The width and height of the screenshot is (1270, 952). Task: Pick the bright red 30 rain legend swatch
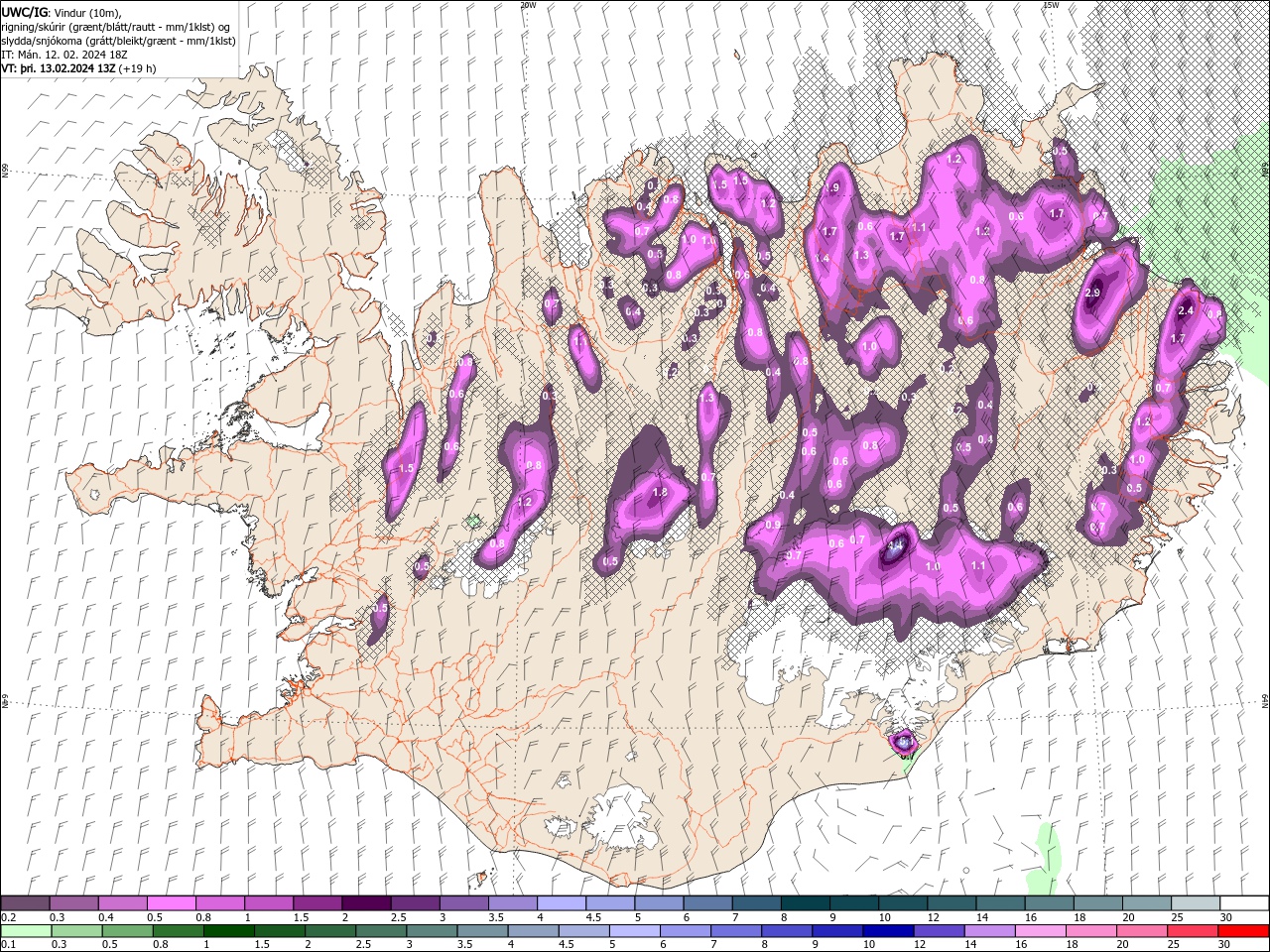[1243, 931]
